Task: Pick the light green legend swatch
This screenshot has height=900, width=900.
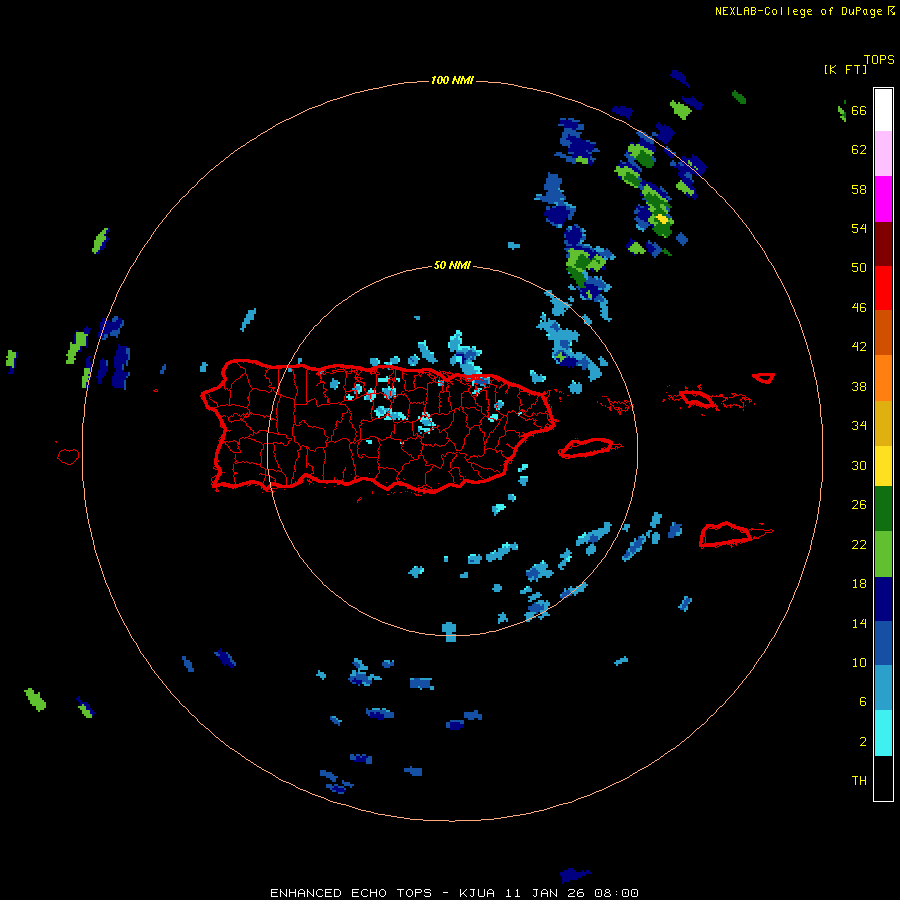Action: click(x=883, y=554)
